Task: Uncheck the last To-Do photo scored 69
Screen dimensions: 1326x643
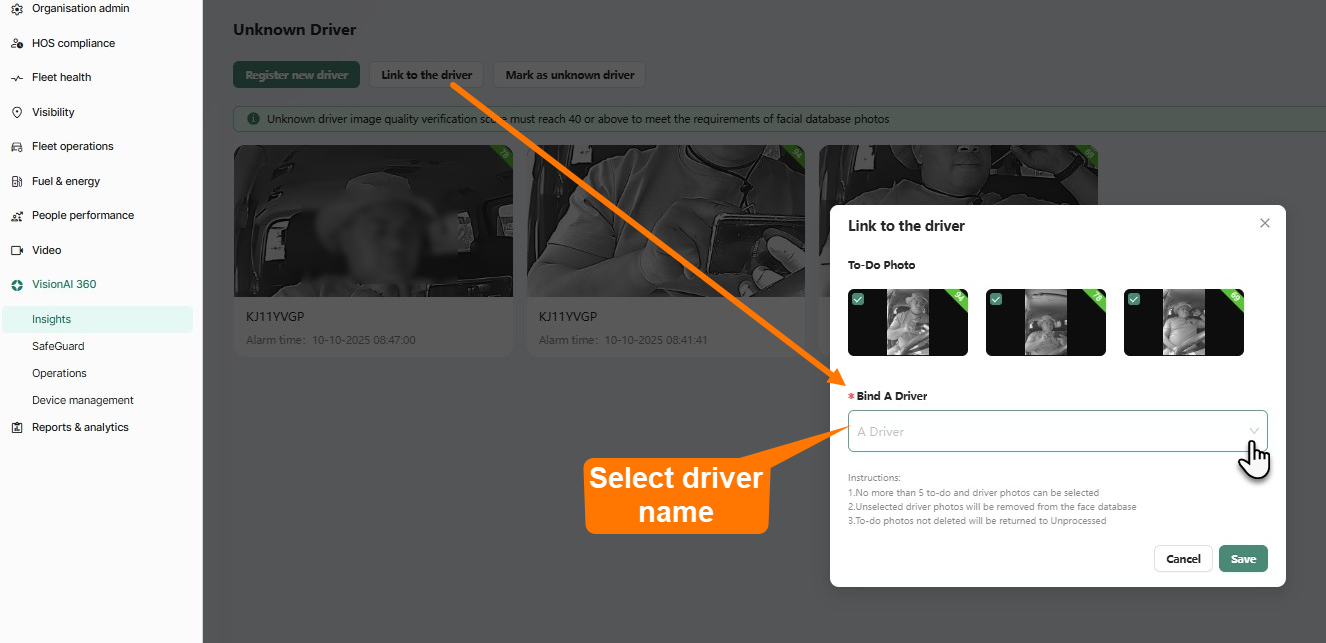Action: point(1134,298)
